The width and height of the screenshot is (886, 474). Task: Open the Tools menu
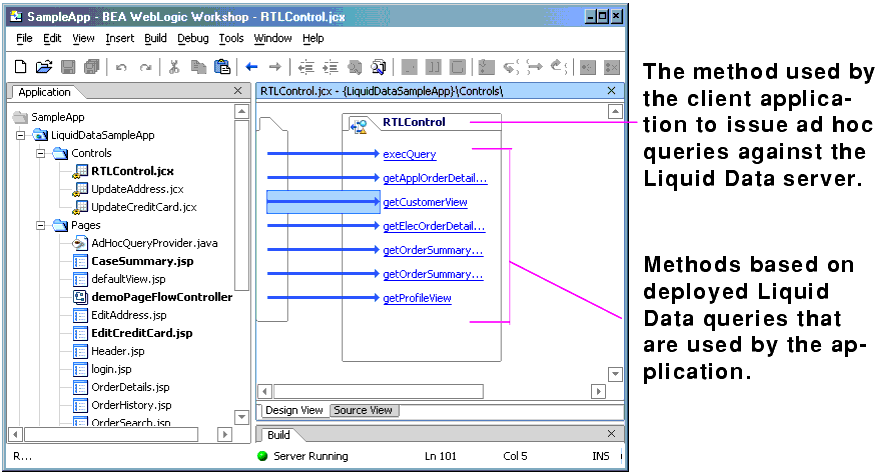coord(231,38)
